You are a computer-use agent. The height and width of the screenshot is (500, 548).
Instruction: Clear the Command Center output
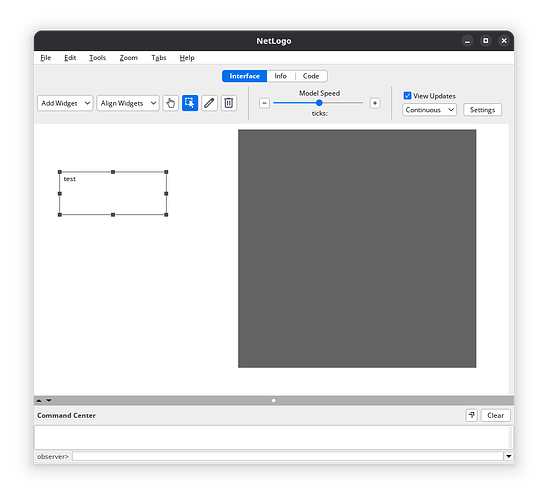click(x=495, y=415)
